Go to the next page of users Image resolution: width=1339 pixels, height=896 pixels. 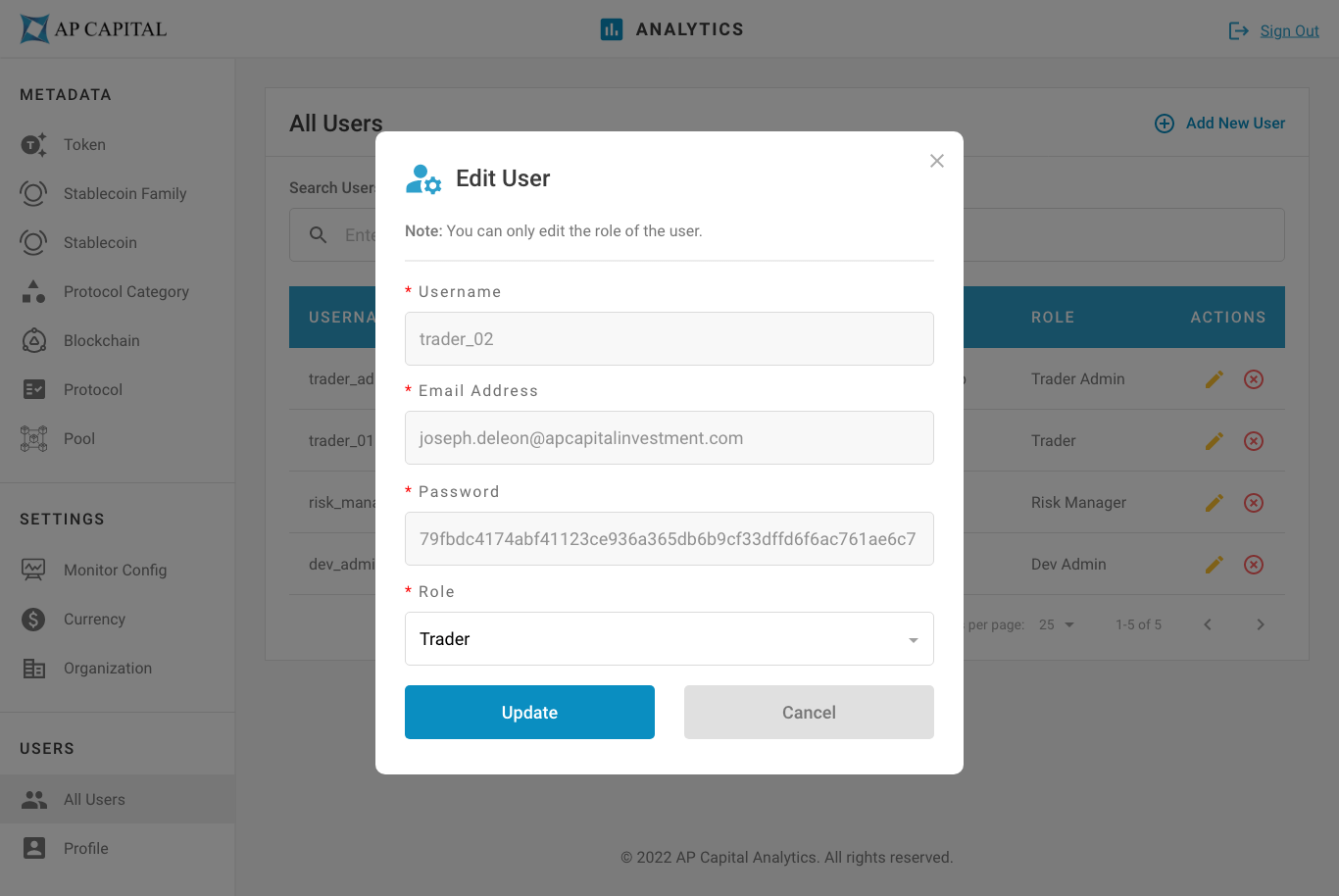click(1261, 625)
